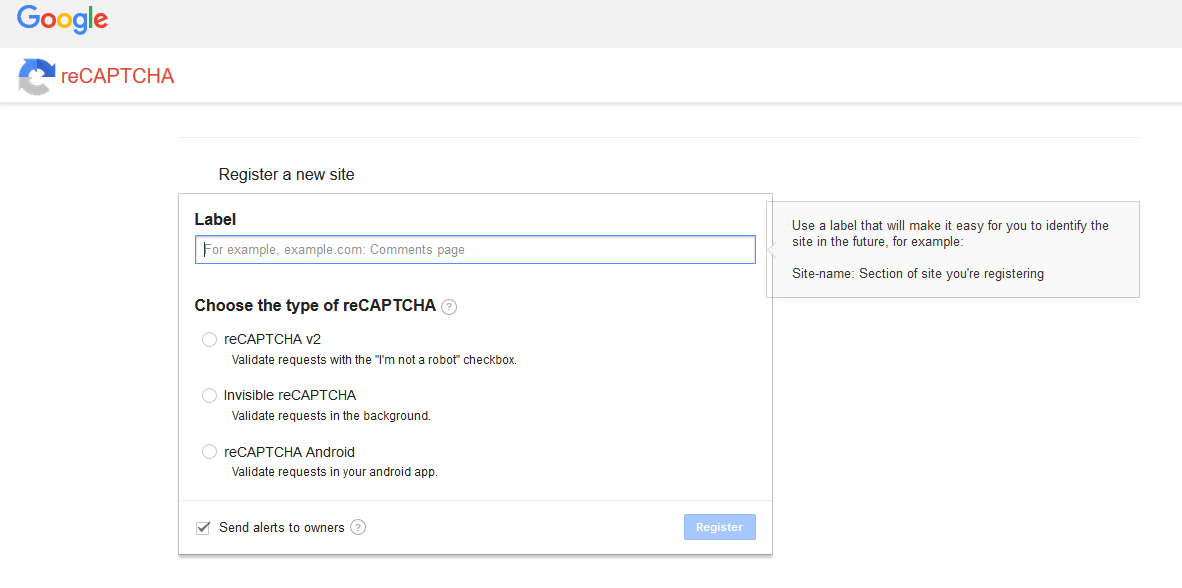The height and width of the screenshot is (588, 1182).
Task: Click help icon next to Send alerts
Action: pyautogui.click(x=358, y=527)
